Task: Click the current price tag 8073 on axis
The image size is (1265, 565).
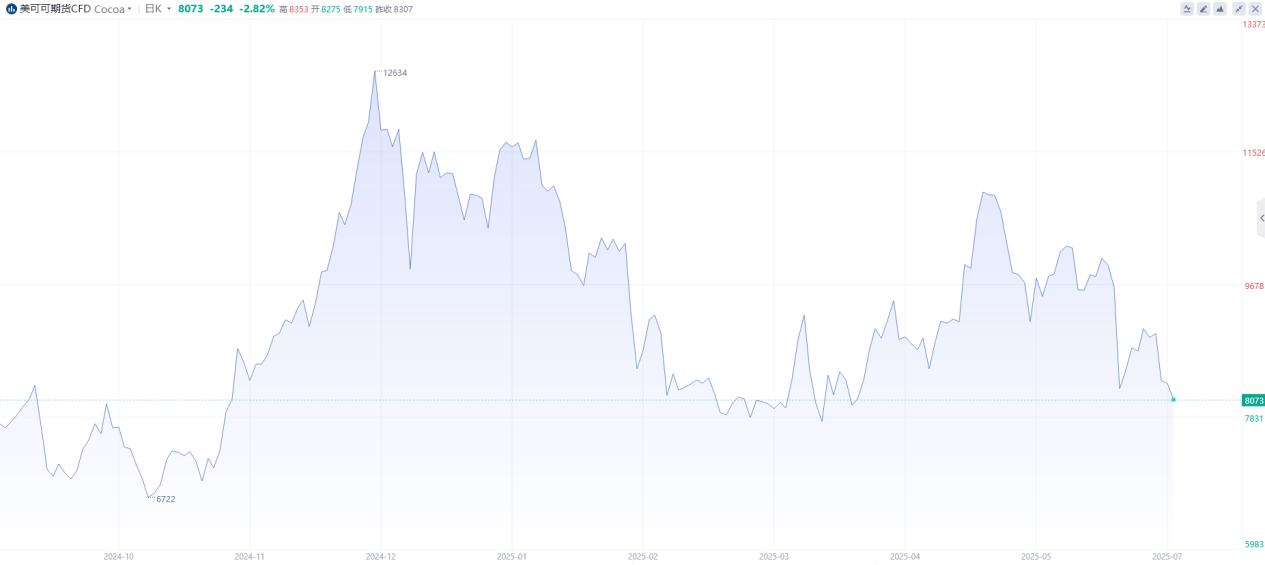Action: (1253, 400)
